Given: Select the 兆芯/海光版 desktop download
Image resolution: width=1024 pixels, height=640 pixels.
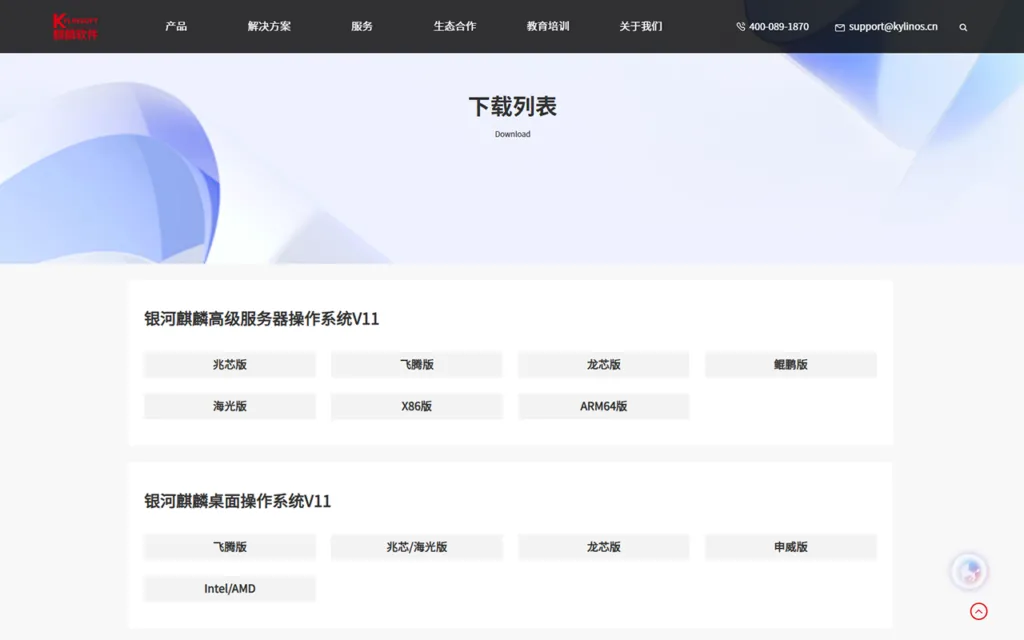Looking at the screenshot, I should [x=417, y=547].
